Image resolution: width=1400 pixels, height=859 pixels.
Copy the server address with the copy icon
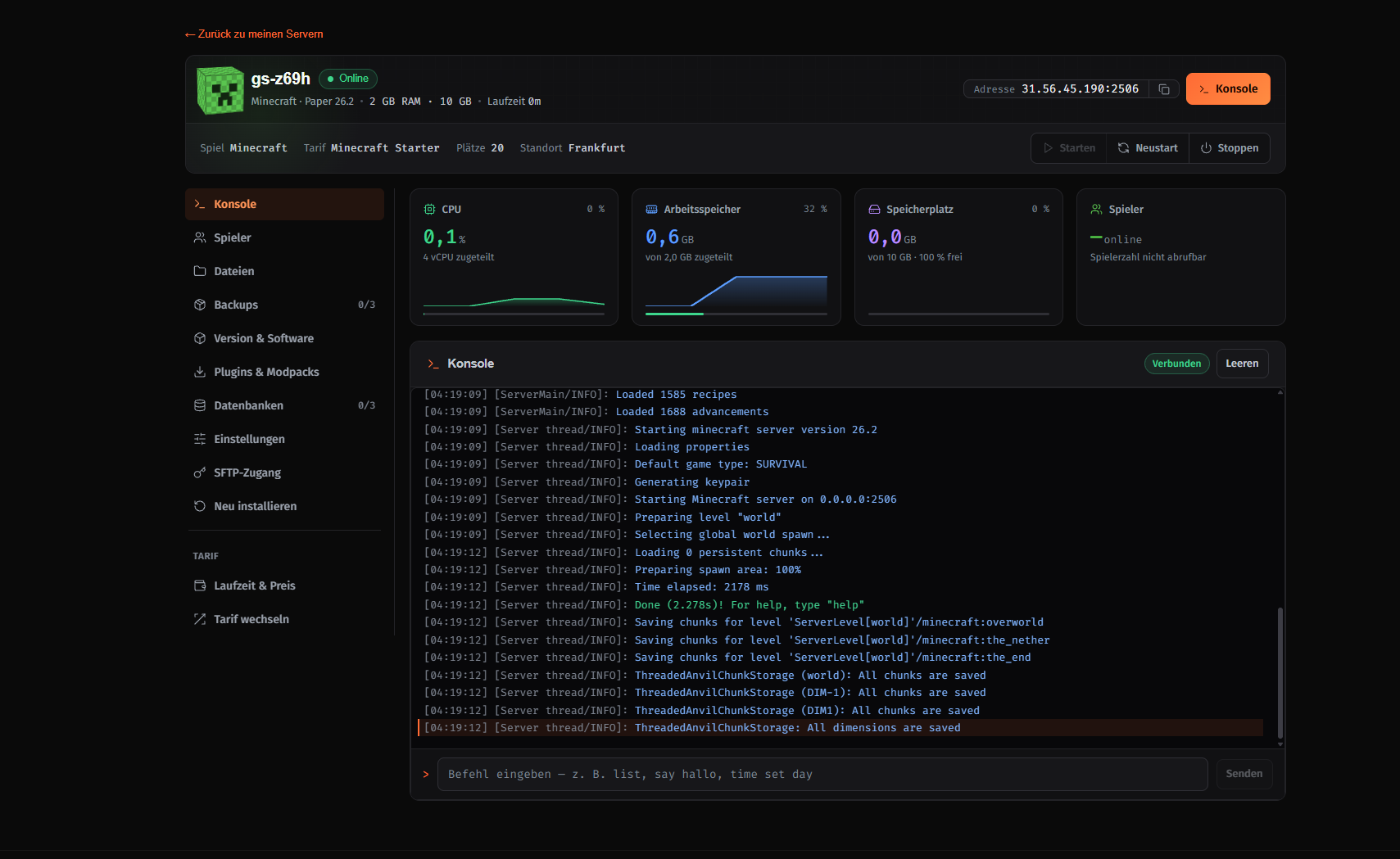coord(1163,89)
